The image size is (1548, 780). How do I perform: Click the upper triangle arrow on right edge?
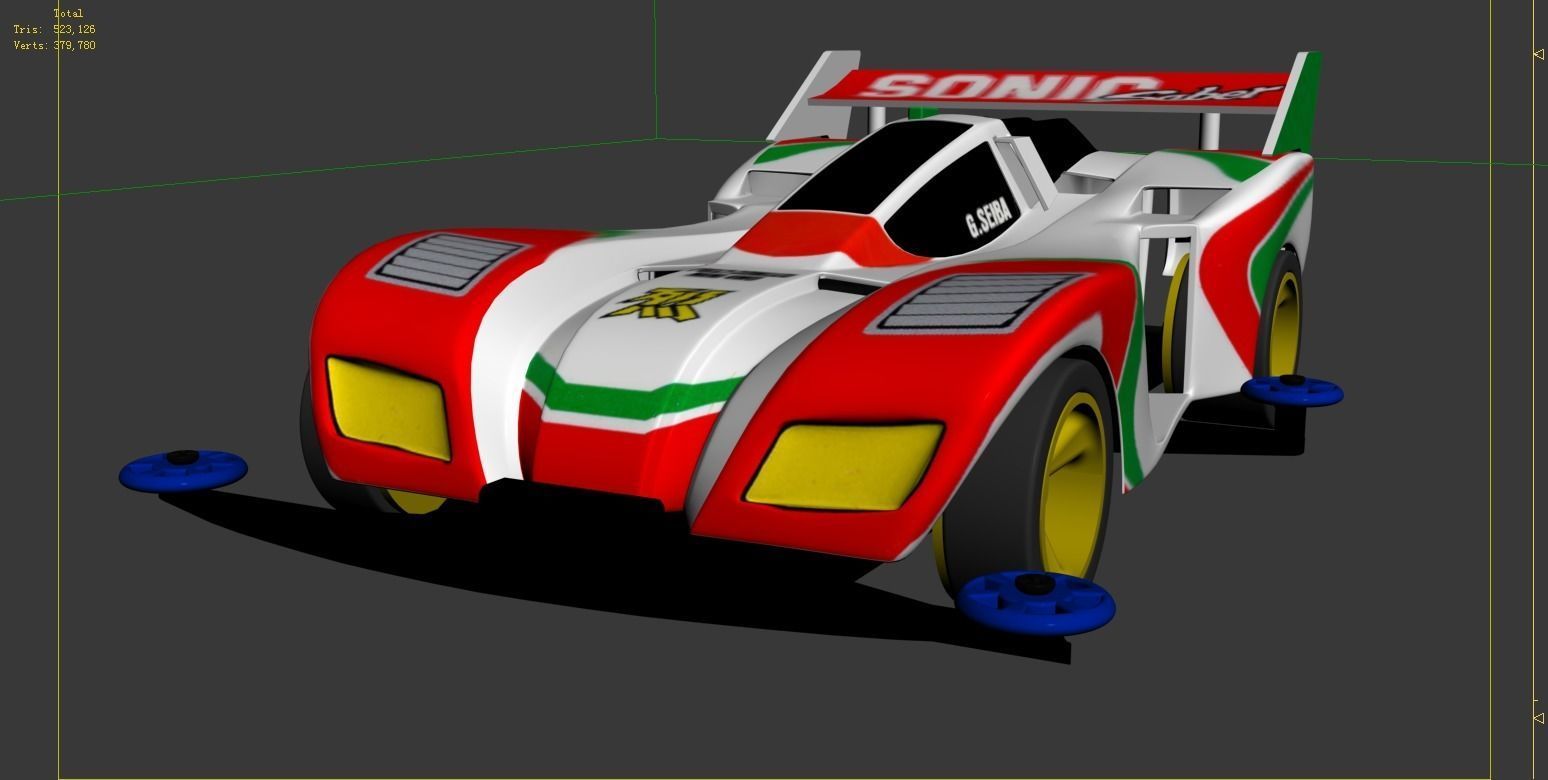1538,54
